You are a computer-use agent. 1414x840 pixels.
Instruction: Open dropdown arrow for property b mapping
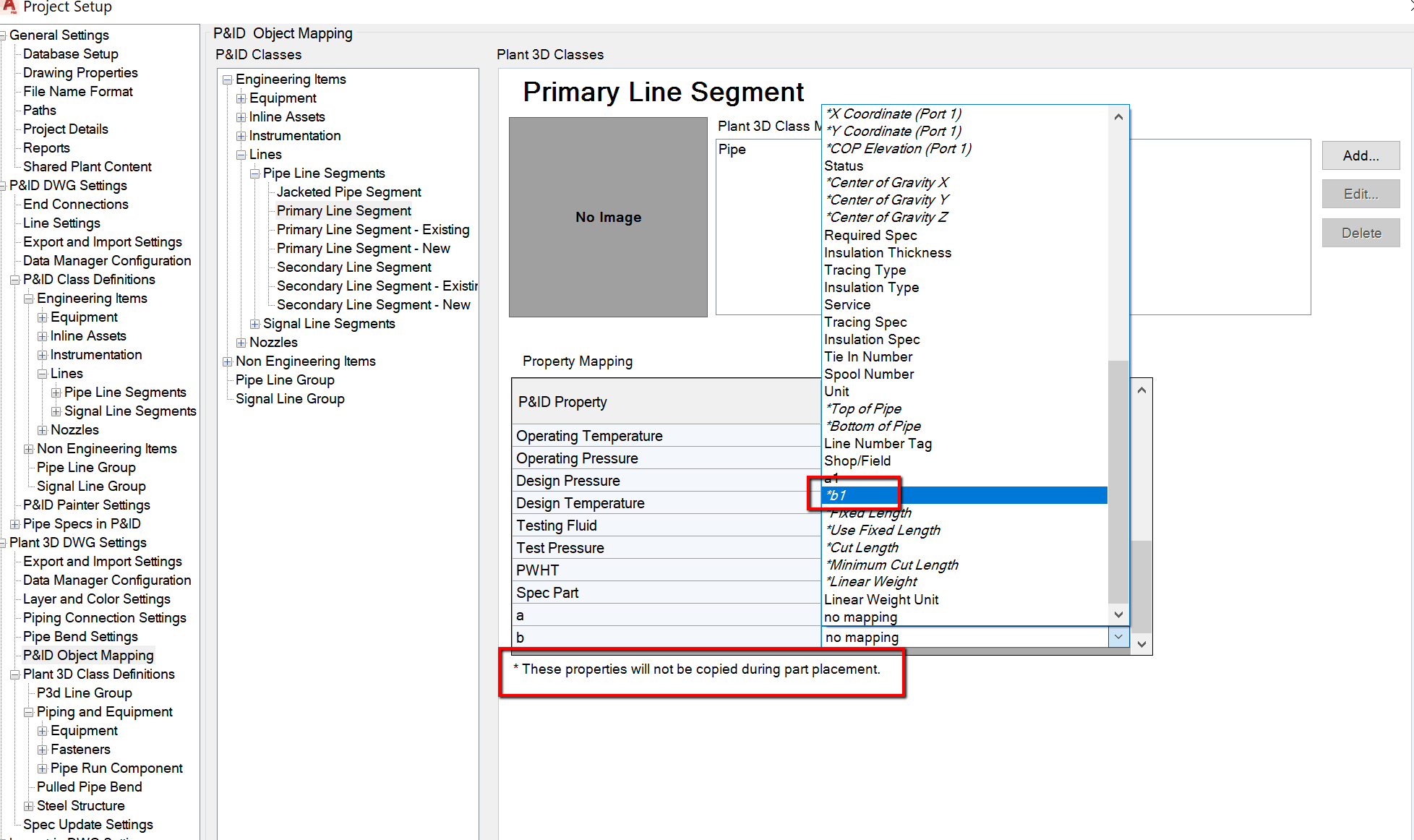tap(1118, 637)
